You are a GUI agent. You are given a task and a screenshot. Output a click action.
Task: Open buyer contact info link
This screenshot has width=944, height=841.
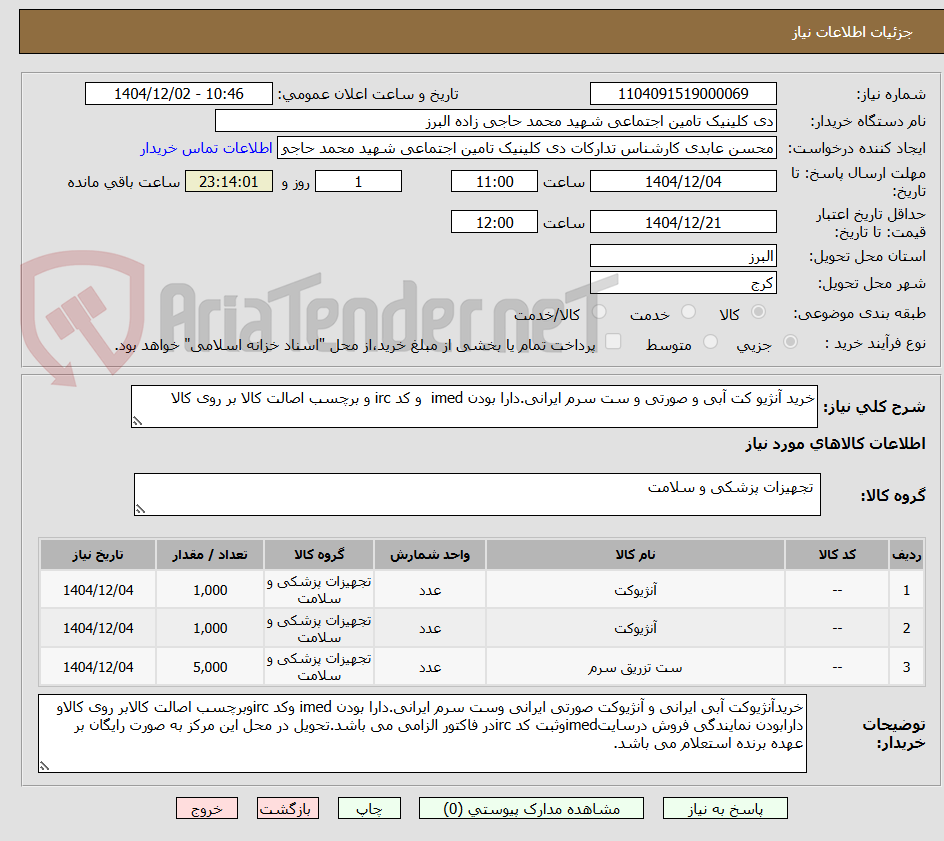[206, 148]
